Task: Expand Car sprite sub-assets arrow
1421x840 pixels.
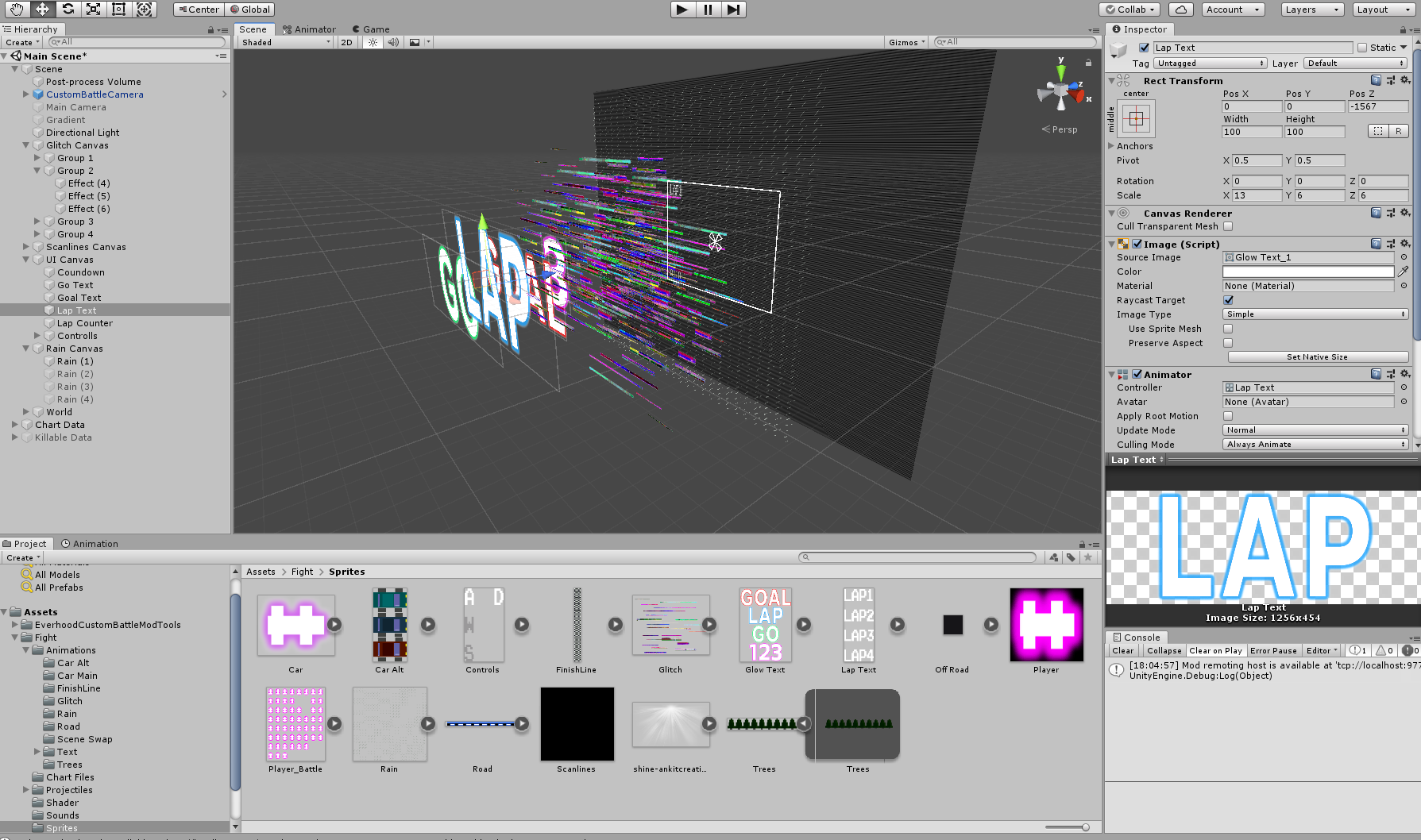Action: 334,625
